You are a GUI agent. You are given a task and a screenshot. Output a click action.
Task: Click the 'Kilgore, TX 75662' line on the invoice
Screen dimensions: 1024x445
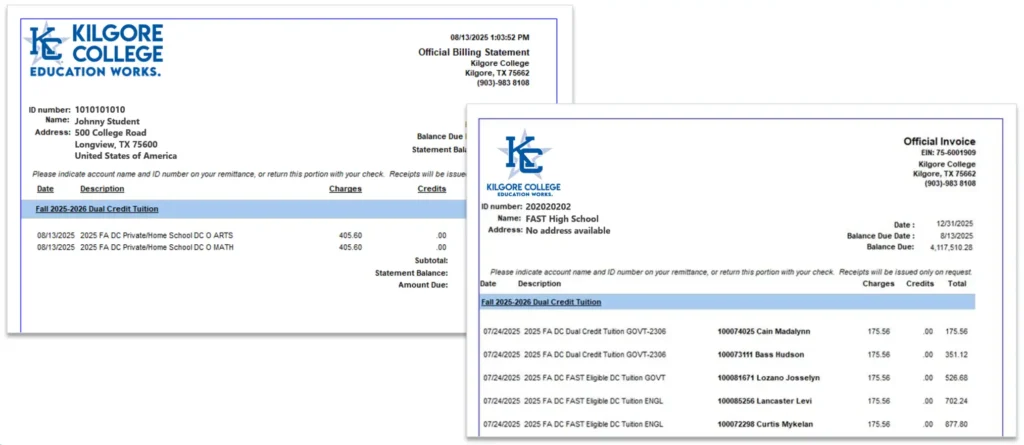944,174
